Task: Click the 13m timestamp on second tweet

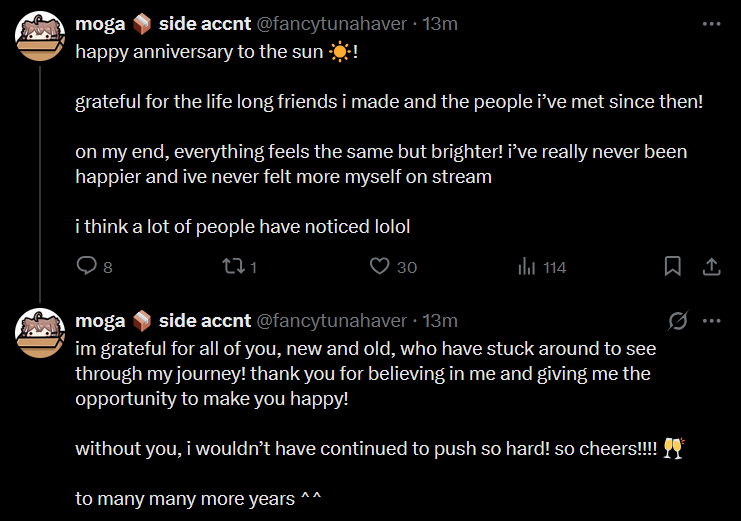Action: point(440,321)
